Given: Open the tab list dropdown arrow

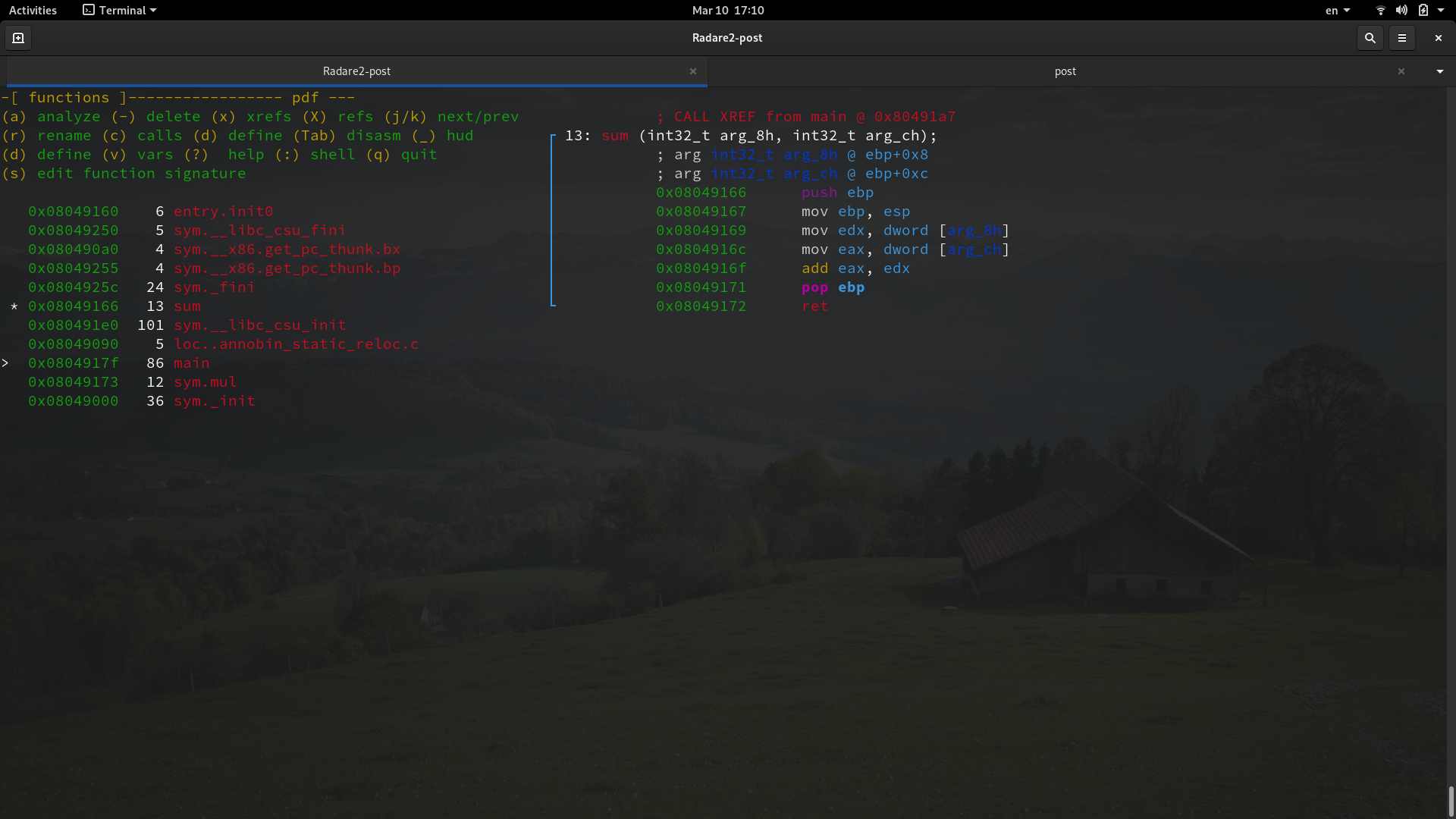Looking at the screenshot, I should pos(1439,71).
